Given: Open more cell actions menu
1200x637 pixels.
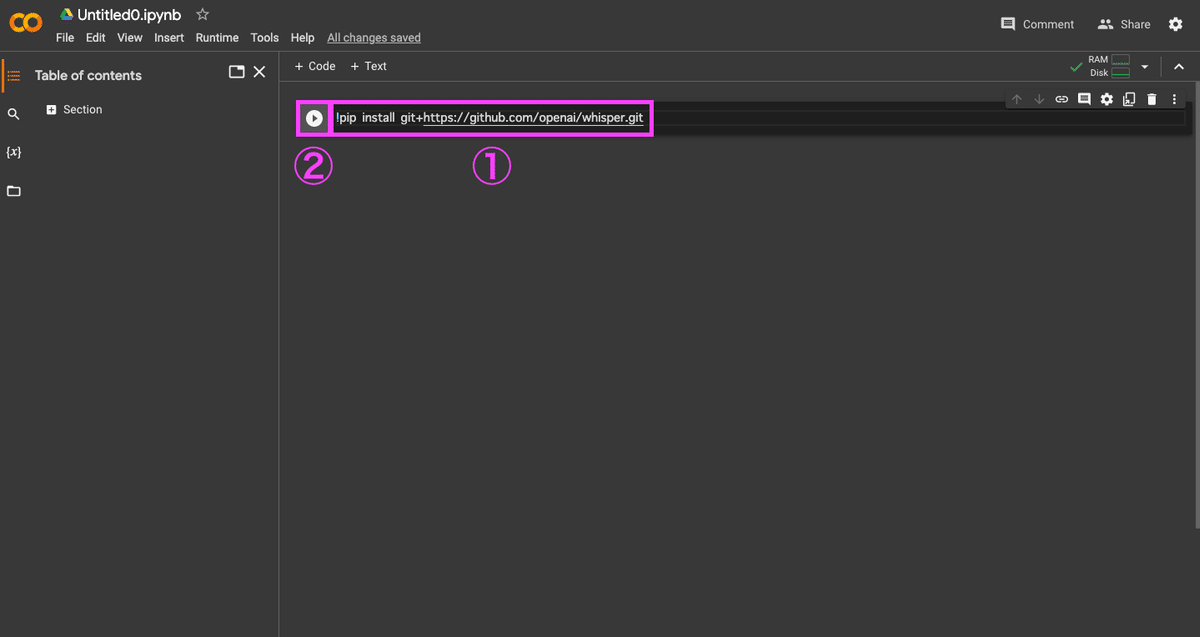Looking at the screenshot, I should pos(1174,99).
